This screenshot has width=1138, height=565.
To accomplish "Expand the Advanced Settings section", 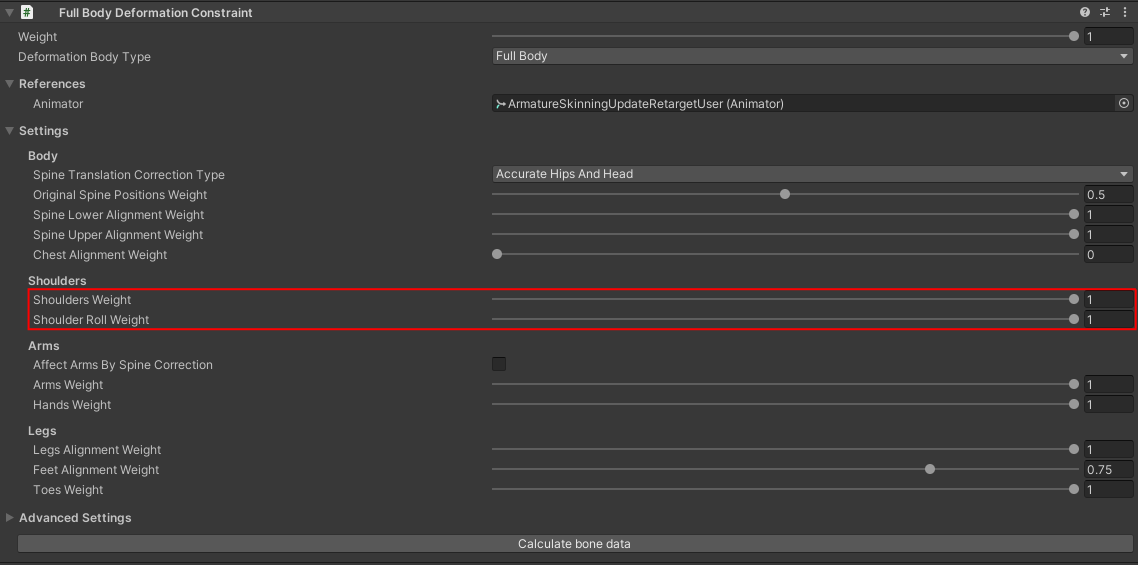I will click(9, 518).
